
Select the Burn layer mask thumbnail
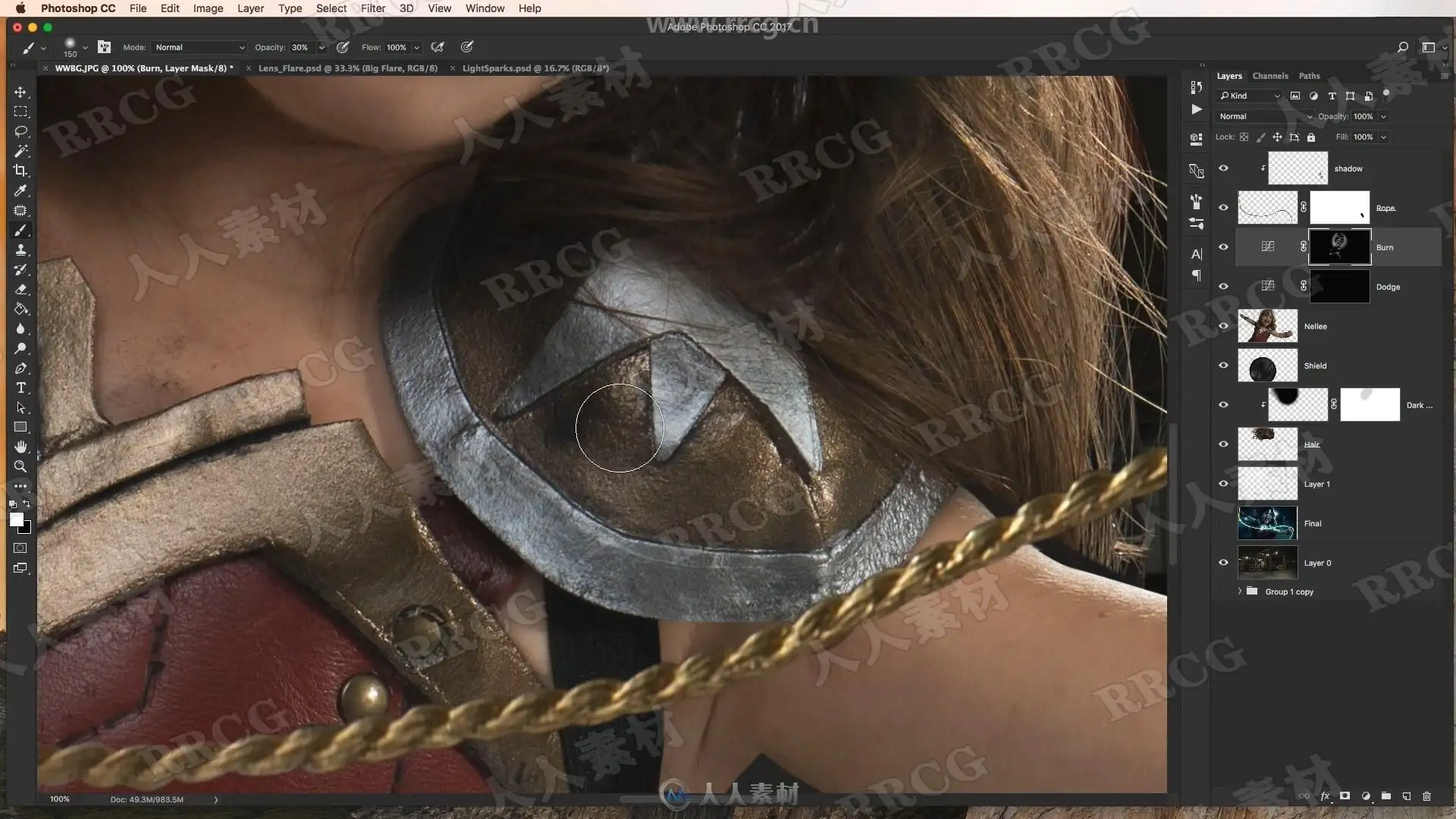tap(1339, 247)
